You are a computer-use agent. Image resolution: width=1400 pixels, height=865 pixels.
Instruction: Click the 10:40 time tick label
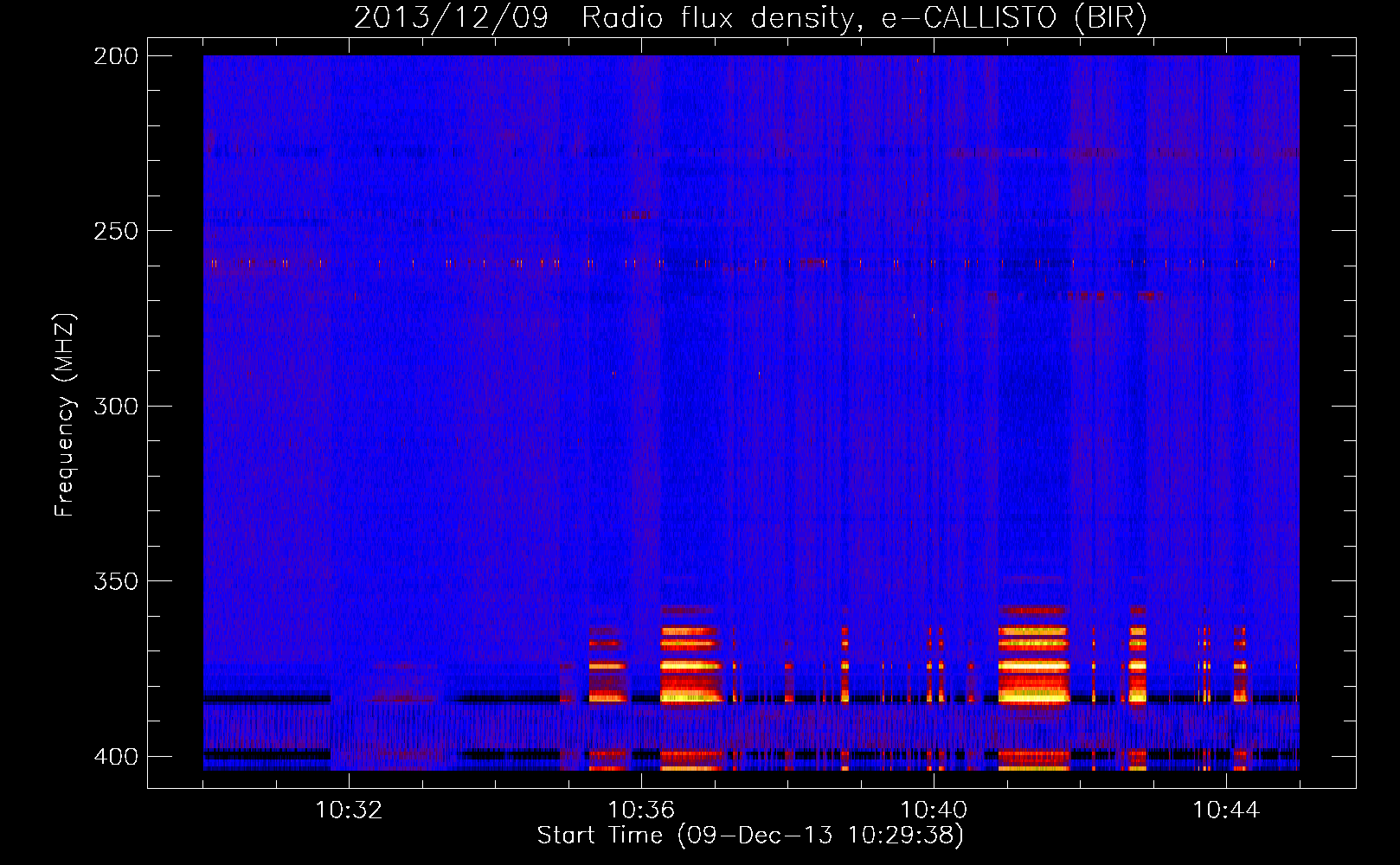pos(934,811)
